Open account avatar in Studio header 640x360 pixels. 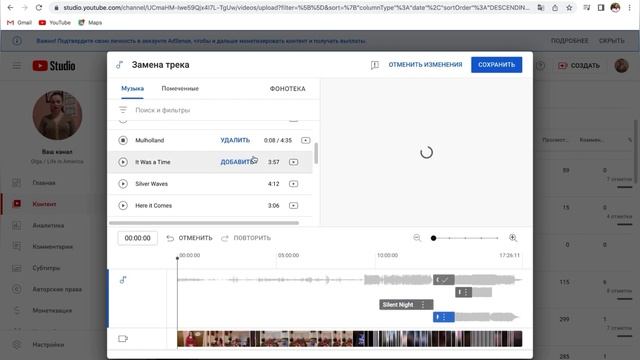(x=621, y=66)
